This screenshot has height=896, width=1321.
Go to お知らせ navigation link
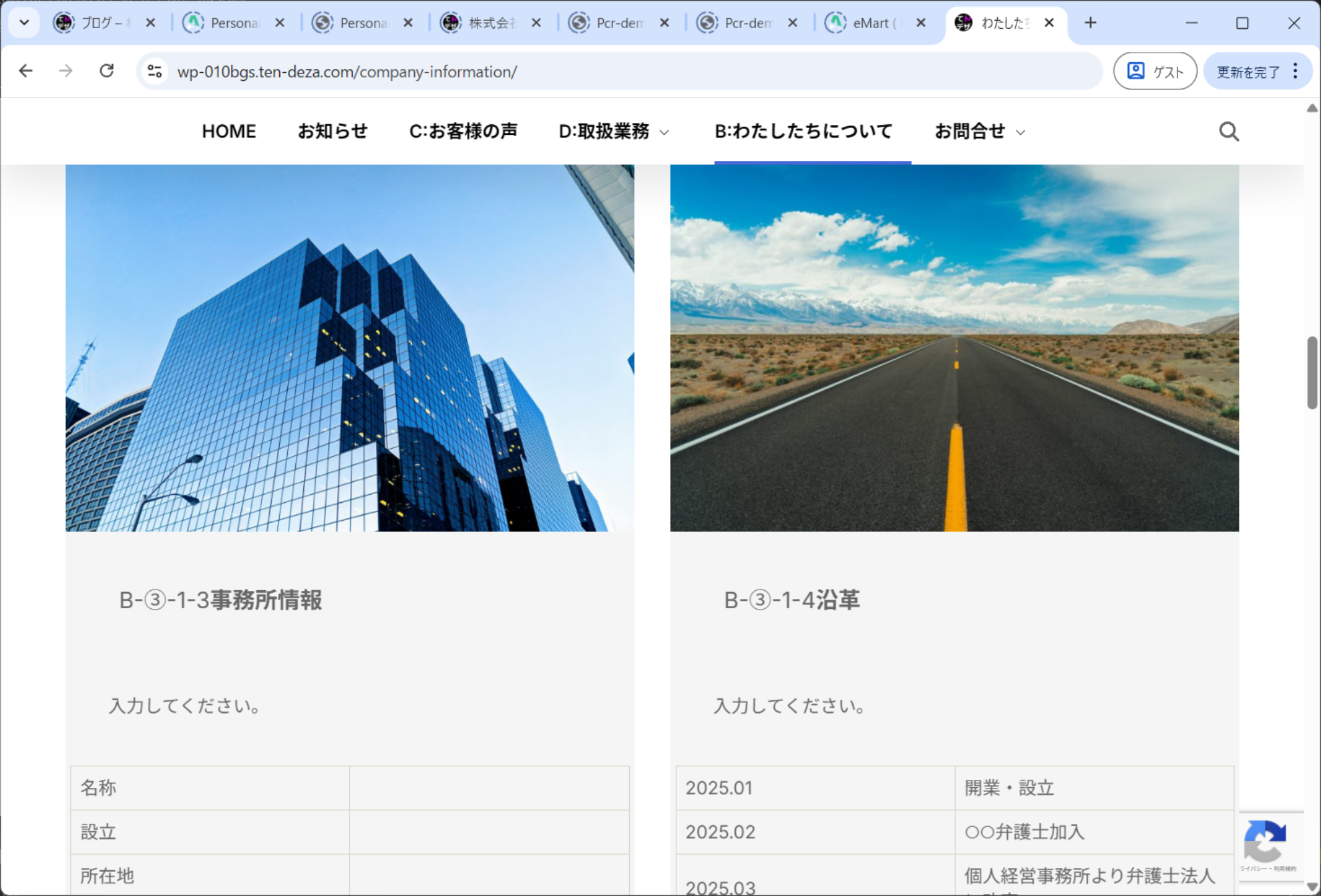[x=333, y=132]
